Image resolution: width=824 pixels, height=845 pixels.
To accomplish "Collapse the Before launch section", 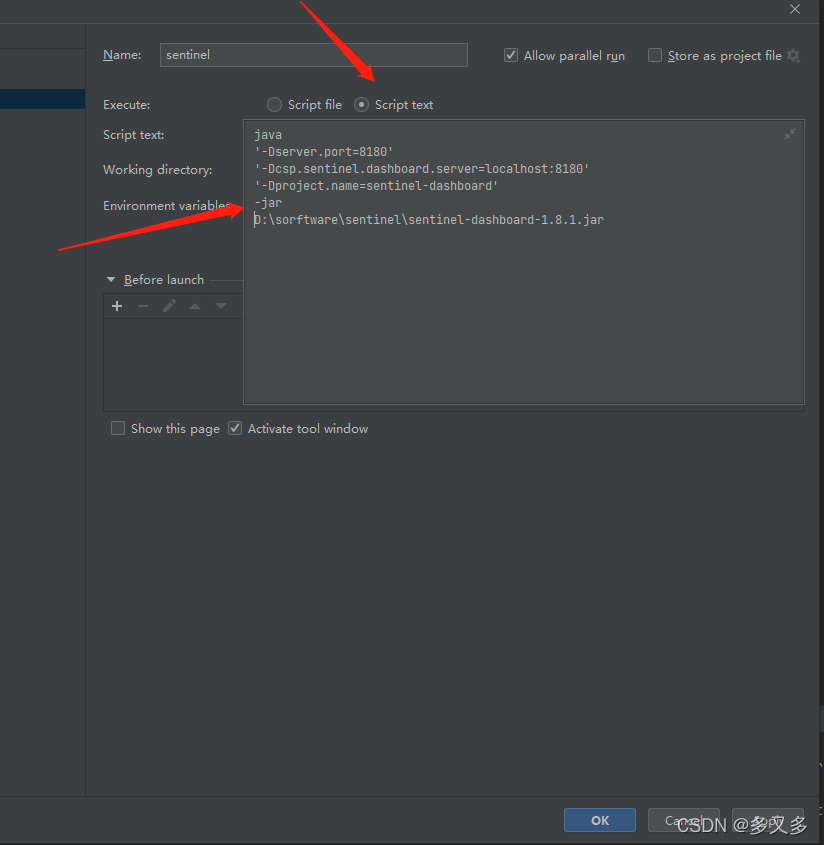I will point(111,280).
